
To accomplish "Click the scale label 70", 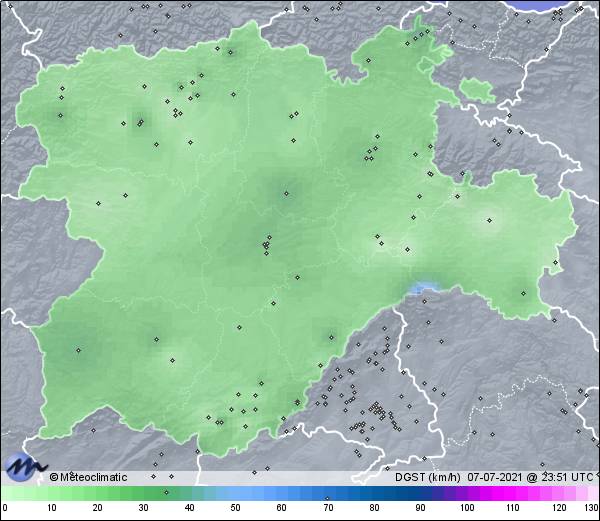I will pyautogui.click(x=328, y=508).
